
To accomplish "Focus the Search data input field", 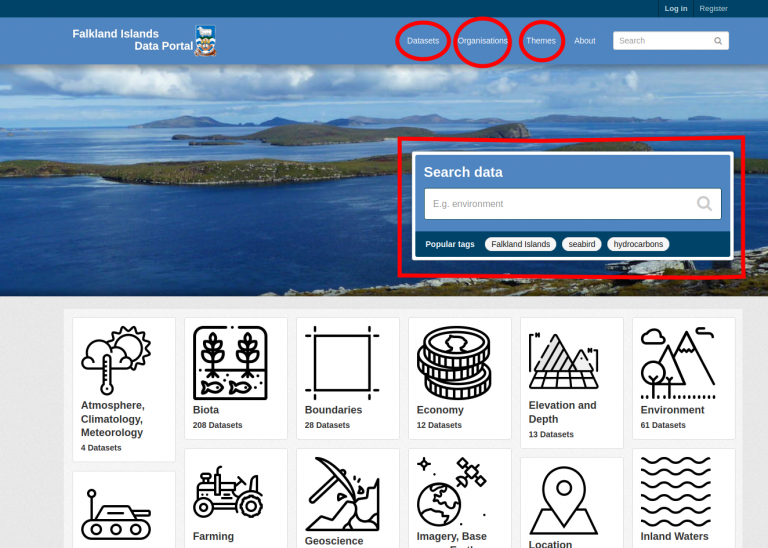I will (x=560, y=204).
